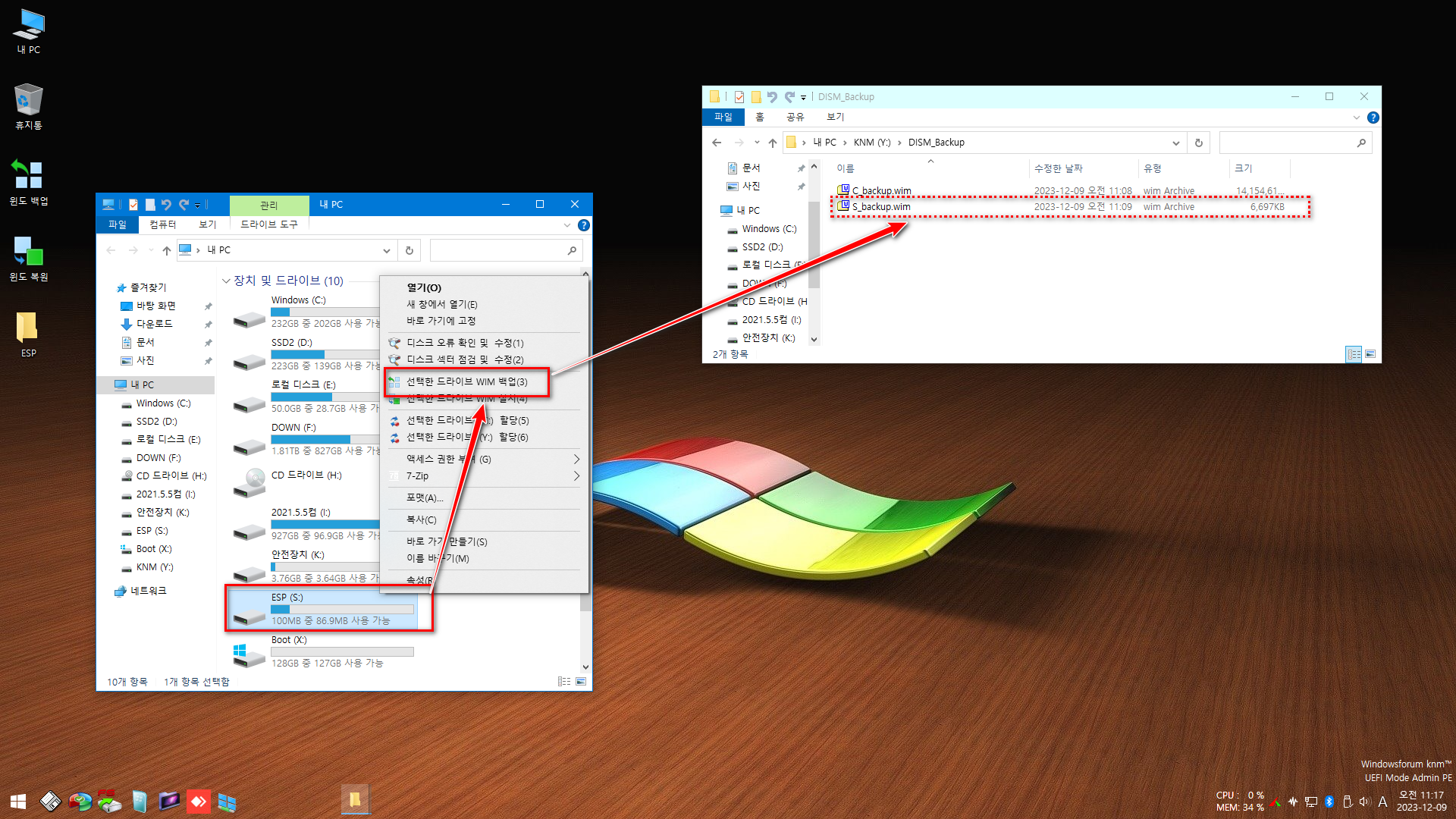1456x819 pixels.
Task: Switch 내 PC window to large icons view
Action: (581, 682)
